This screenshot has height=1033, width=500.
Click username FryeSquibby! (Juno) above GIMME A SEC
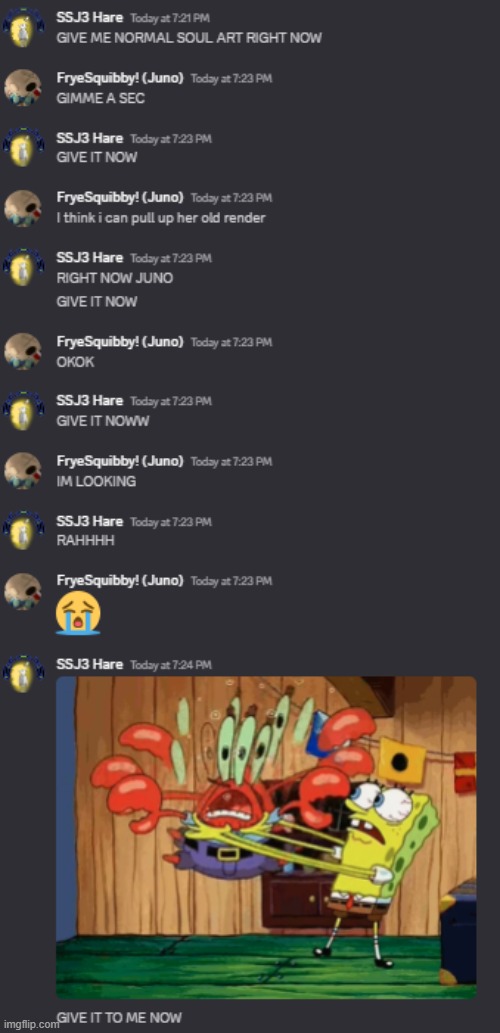(x=120, y=78)
